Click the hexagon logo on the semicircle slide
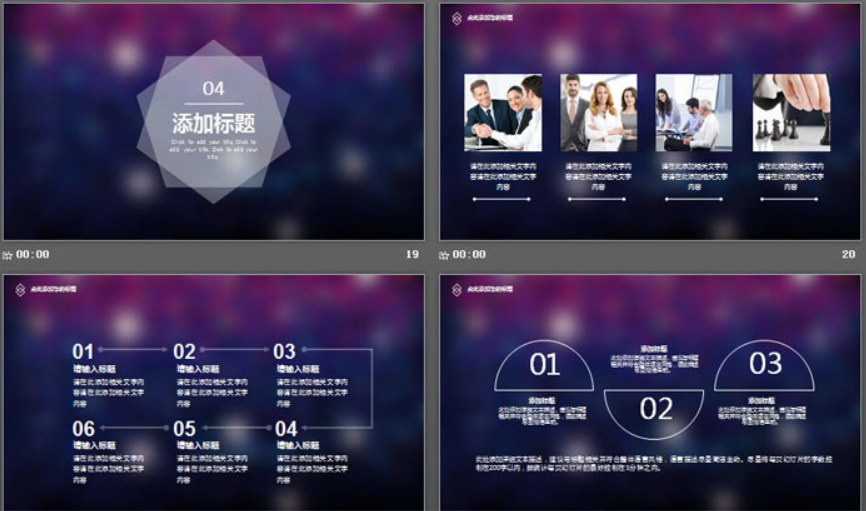Viewport: 866px width, 511px height. (457, 289)
